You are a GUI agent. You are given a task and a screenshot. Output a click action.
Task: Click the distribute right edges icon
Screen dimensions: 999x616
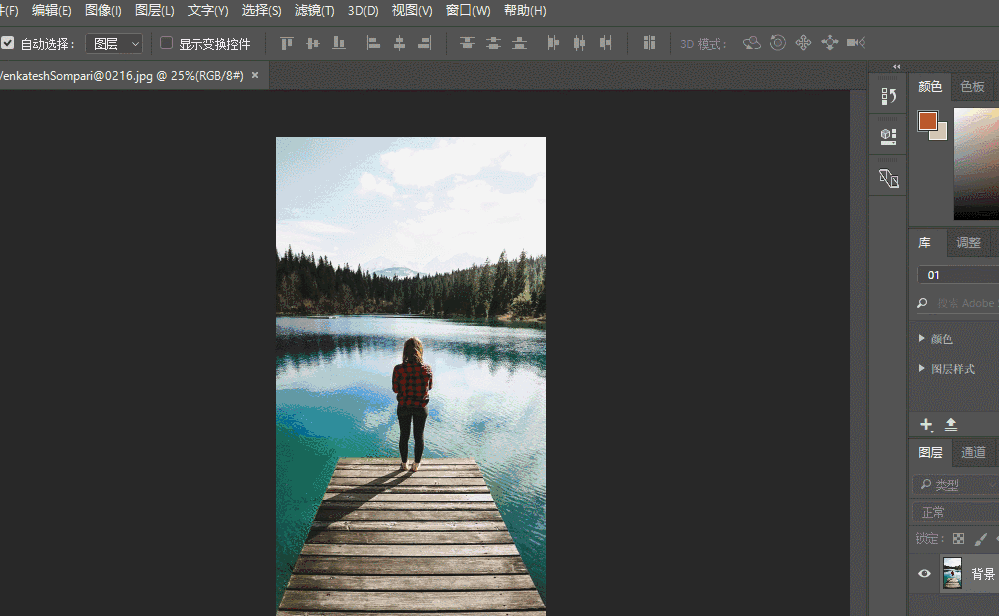tap(605, 43)
